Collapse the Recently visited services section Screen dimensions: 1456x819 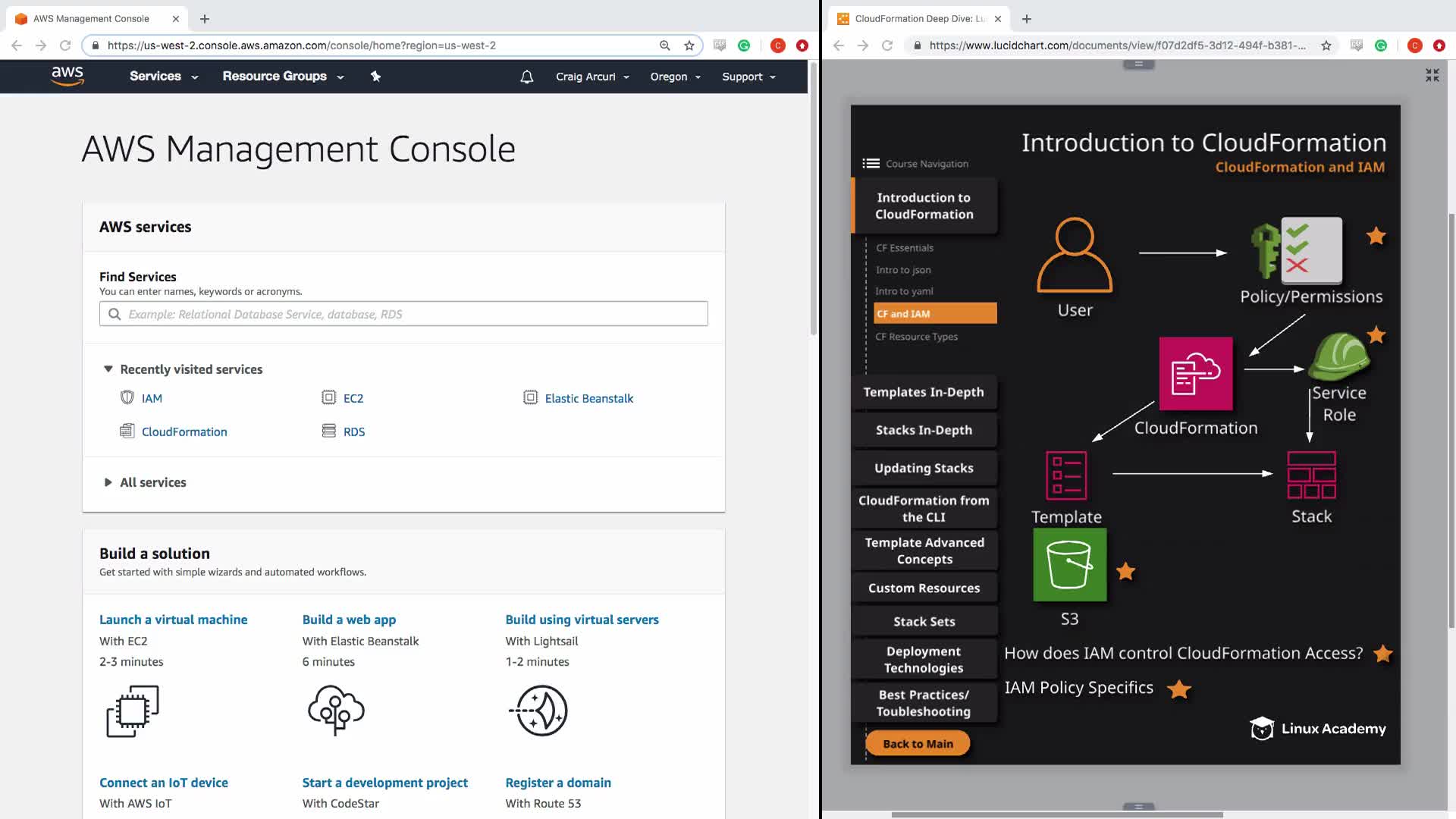[x=108, y=369]
